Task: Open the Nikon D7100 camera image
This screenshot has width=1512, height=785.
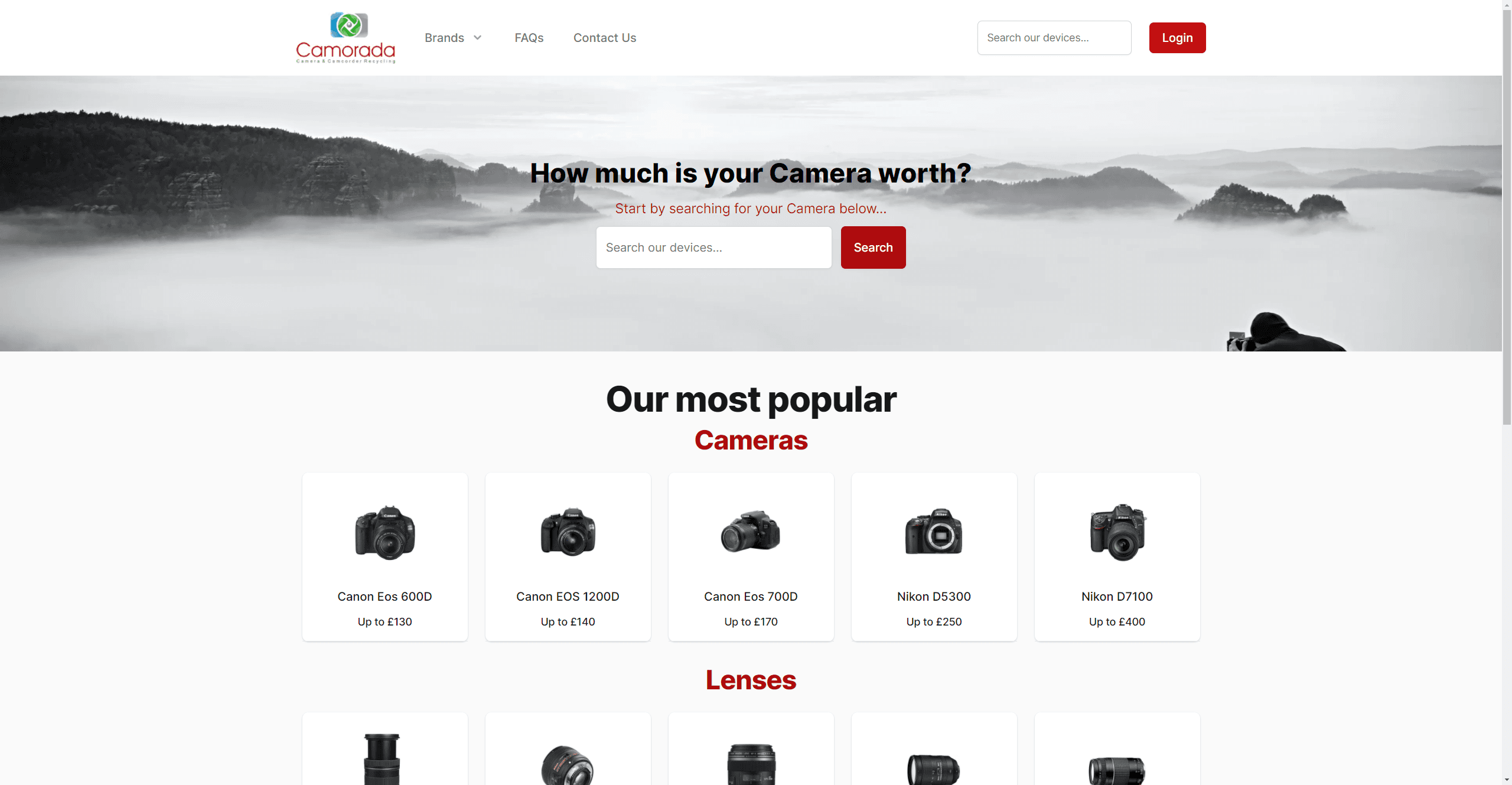Action: (x=1117, y=532)
